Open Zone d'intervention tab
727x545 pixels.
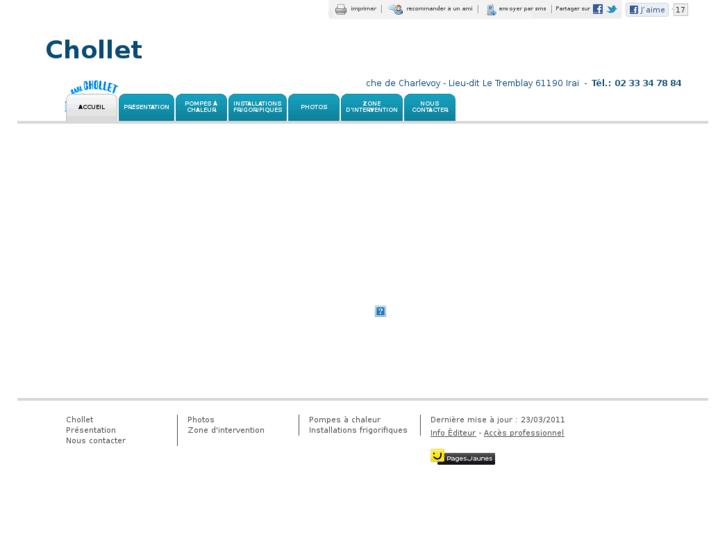tap(372, 108)
